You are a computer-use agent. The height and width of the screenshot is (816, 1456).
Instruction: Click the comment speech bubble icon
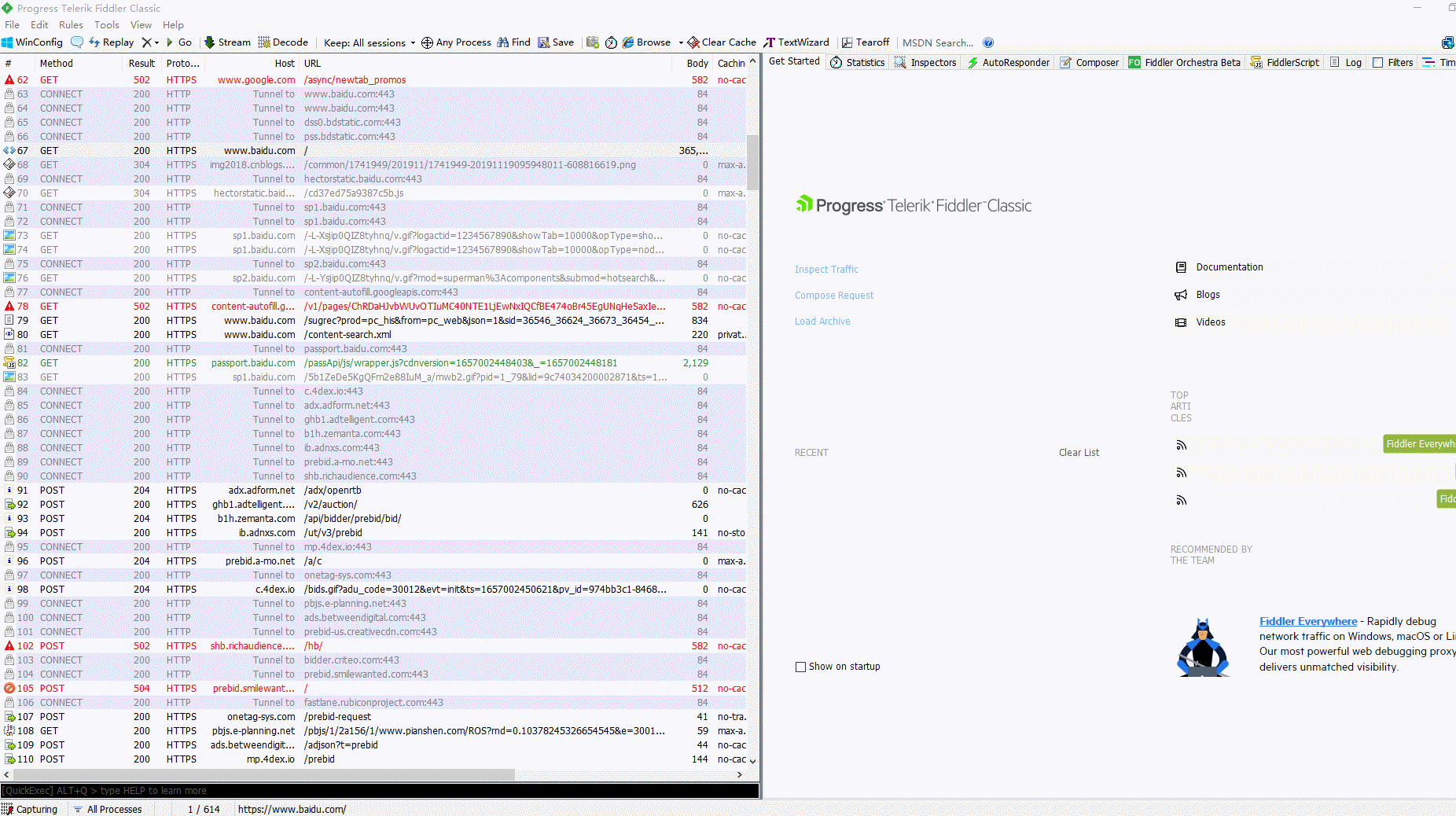point(77,42)
